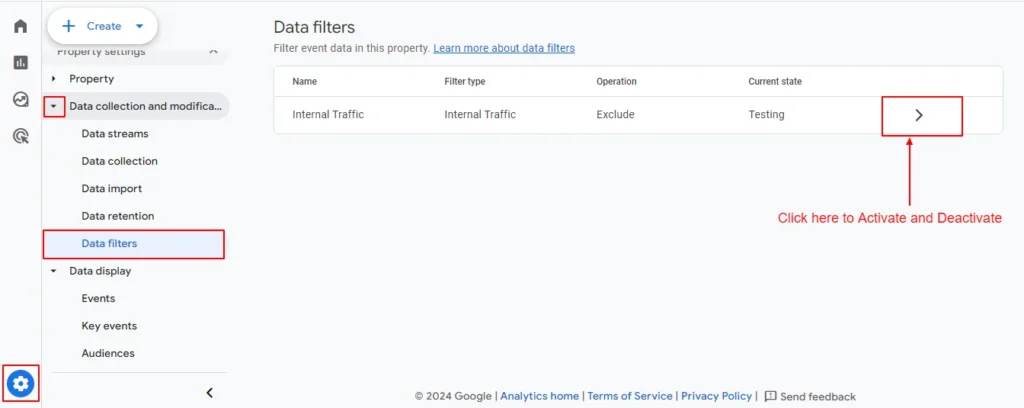The image size is (1024, 408).
Task: Click the Operation column header
Action: point(616,82)
